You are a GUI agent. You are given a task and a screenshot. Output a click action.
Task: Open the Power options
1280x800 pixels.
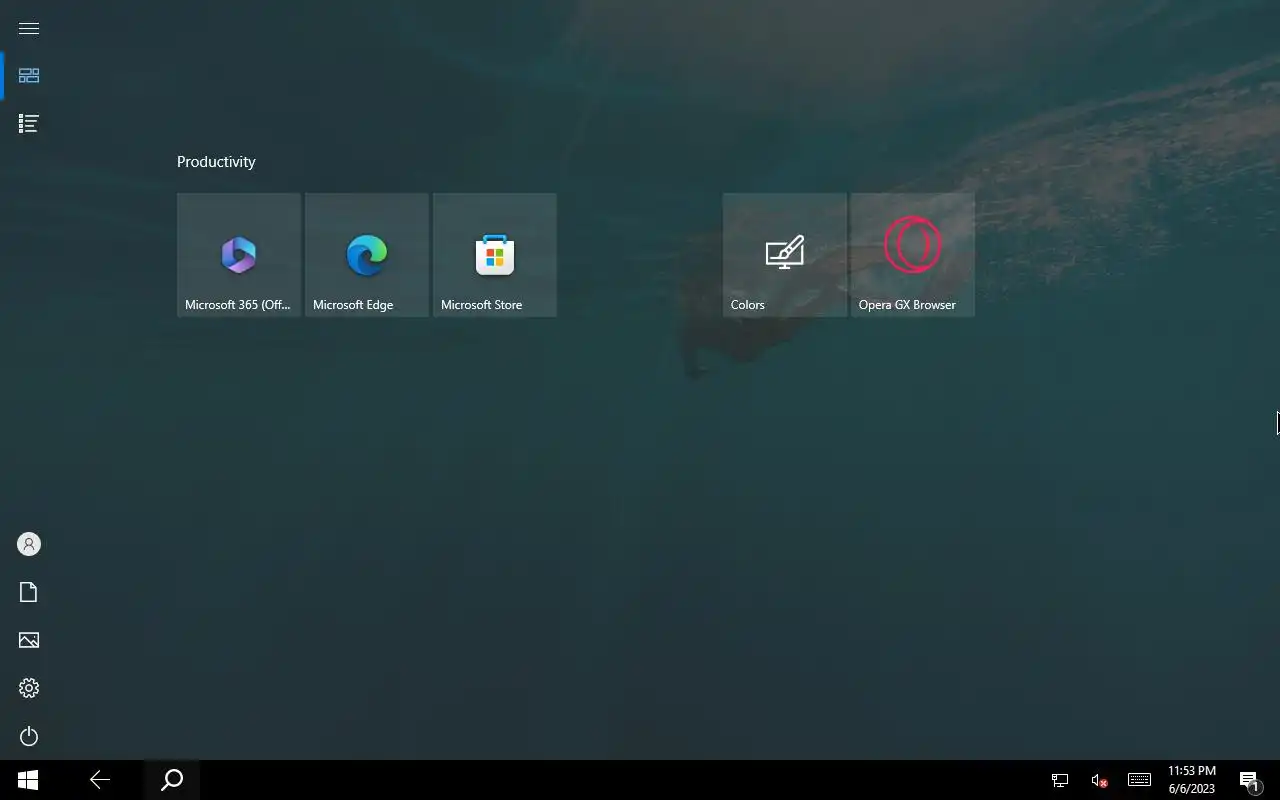(29, 736)
